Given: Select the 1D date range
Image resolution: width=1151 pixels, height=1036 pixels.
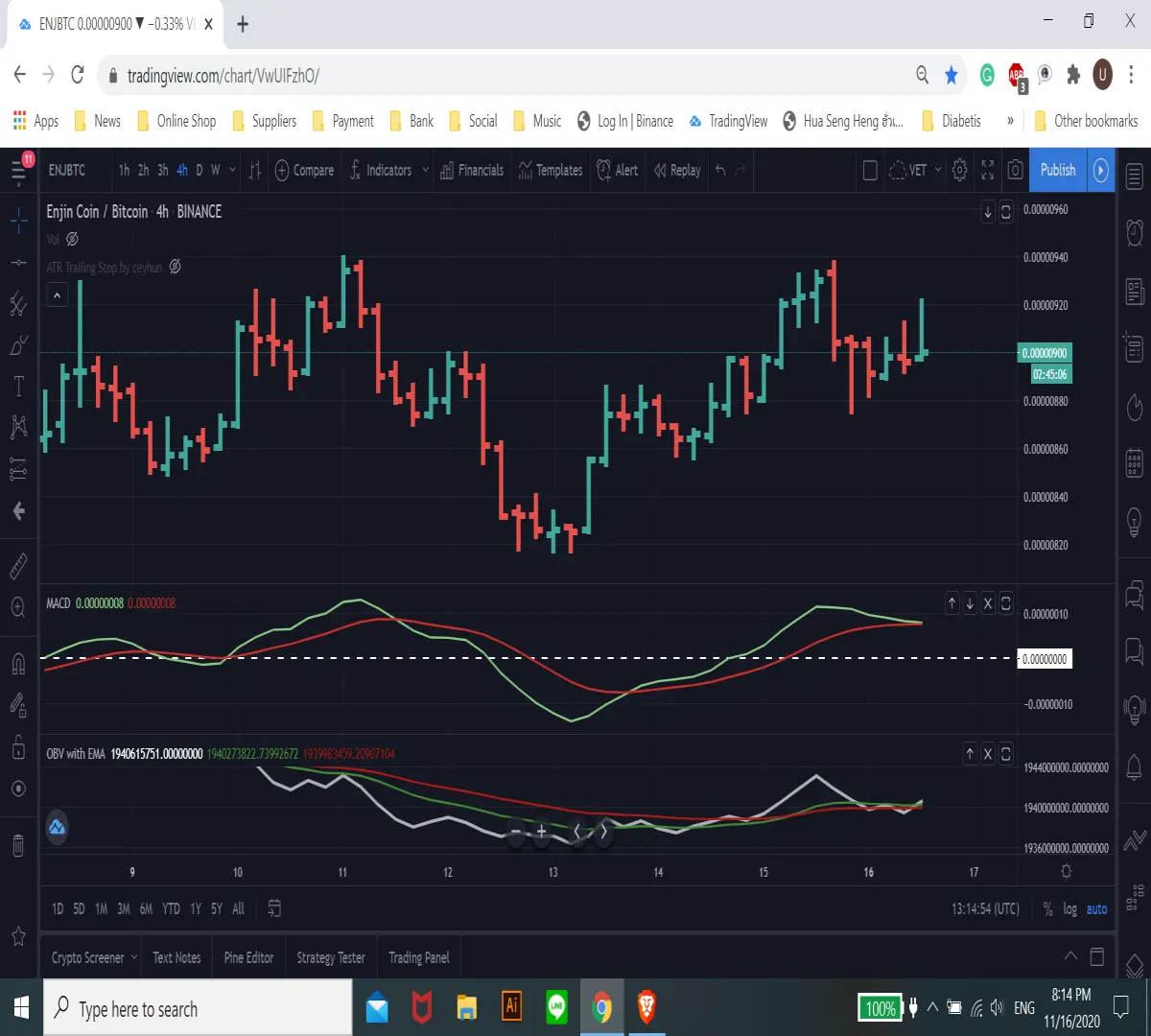Looking at the screenshot, I should pos(58,908).
